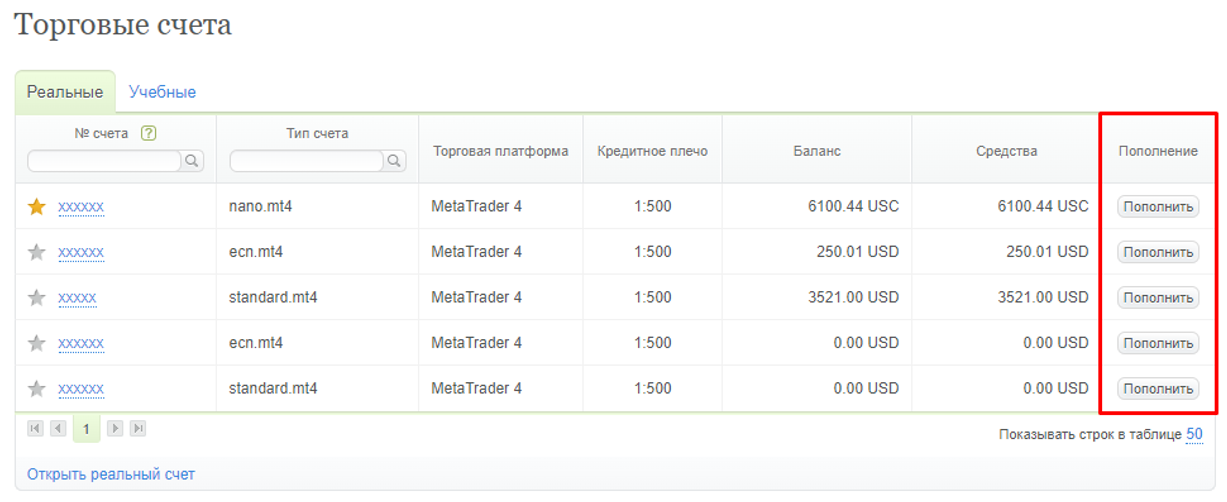Click Пополнить for the nano.mt4 account
Screen dimensions: 1227x502
(x=1158, y=207)
